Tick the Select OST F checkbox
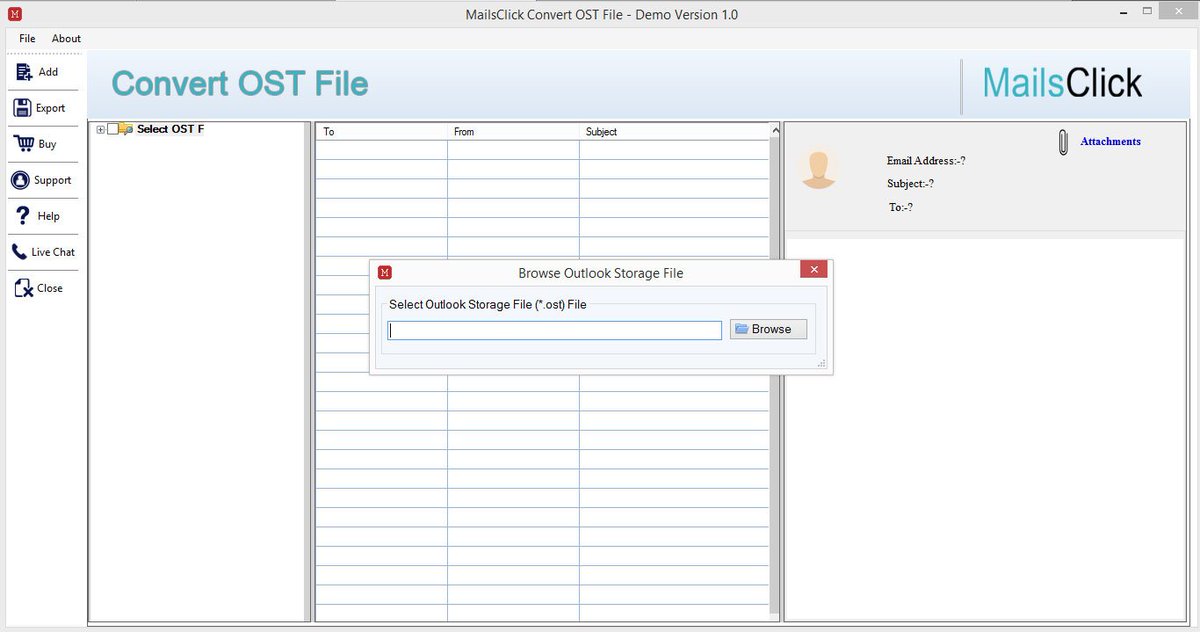 pos(112,129)
